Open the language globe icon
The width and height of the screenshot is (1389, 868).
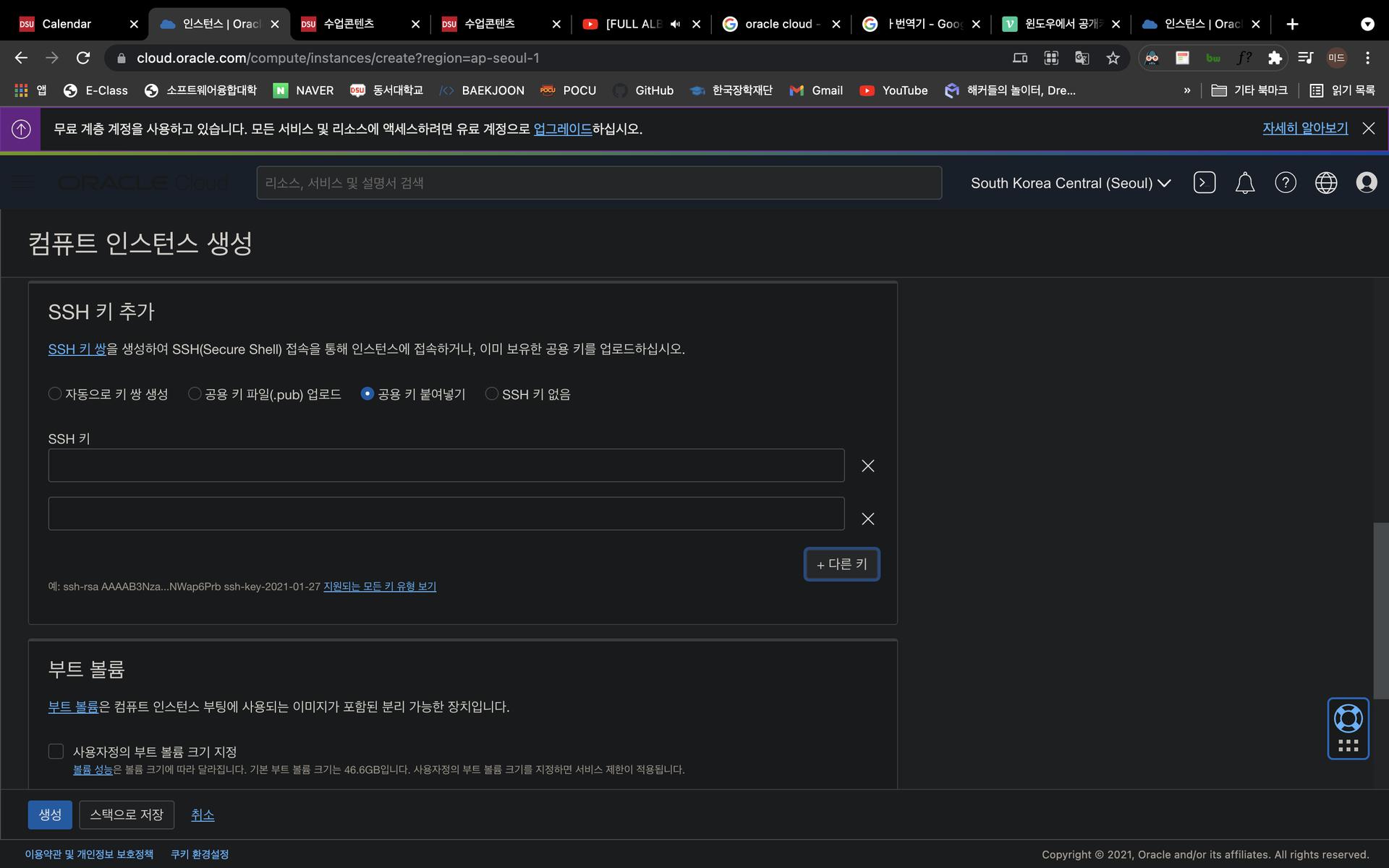click(x=1326, y=183)
